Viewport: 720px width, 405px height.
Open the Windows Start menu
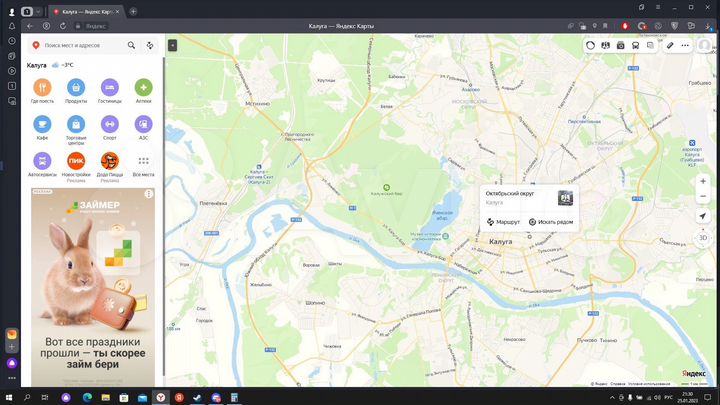coord(9,398)
